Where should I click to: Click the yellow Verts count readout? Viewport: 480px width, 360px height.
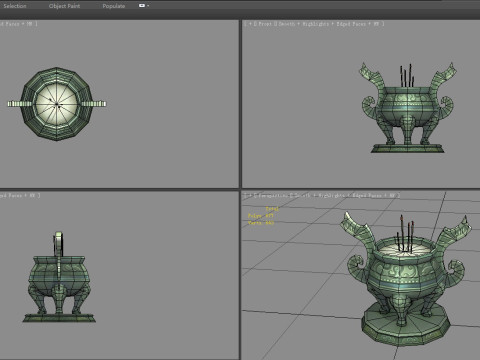tap(261, 223)
